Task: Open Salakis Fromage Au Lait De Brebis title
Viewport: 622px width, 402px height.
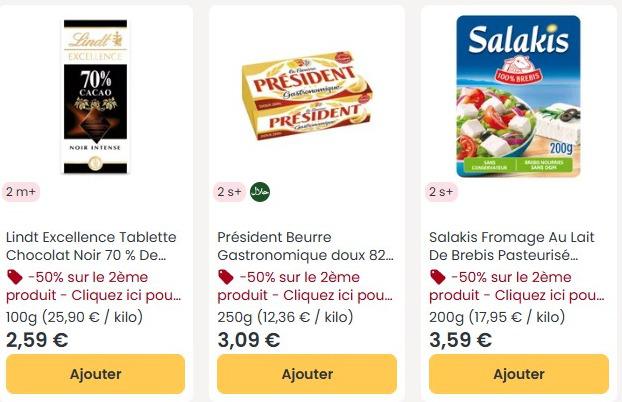Action: (511, 246)
